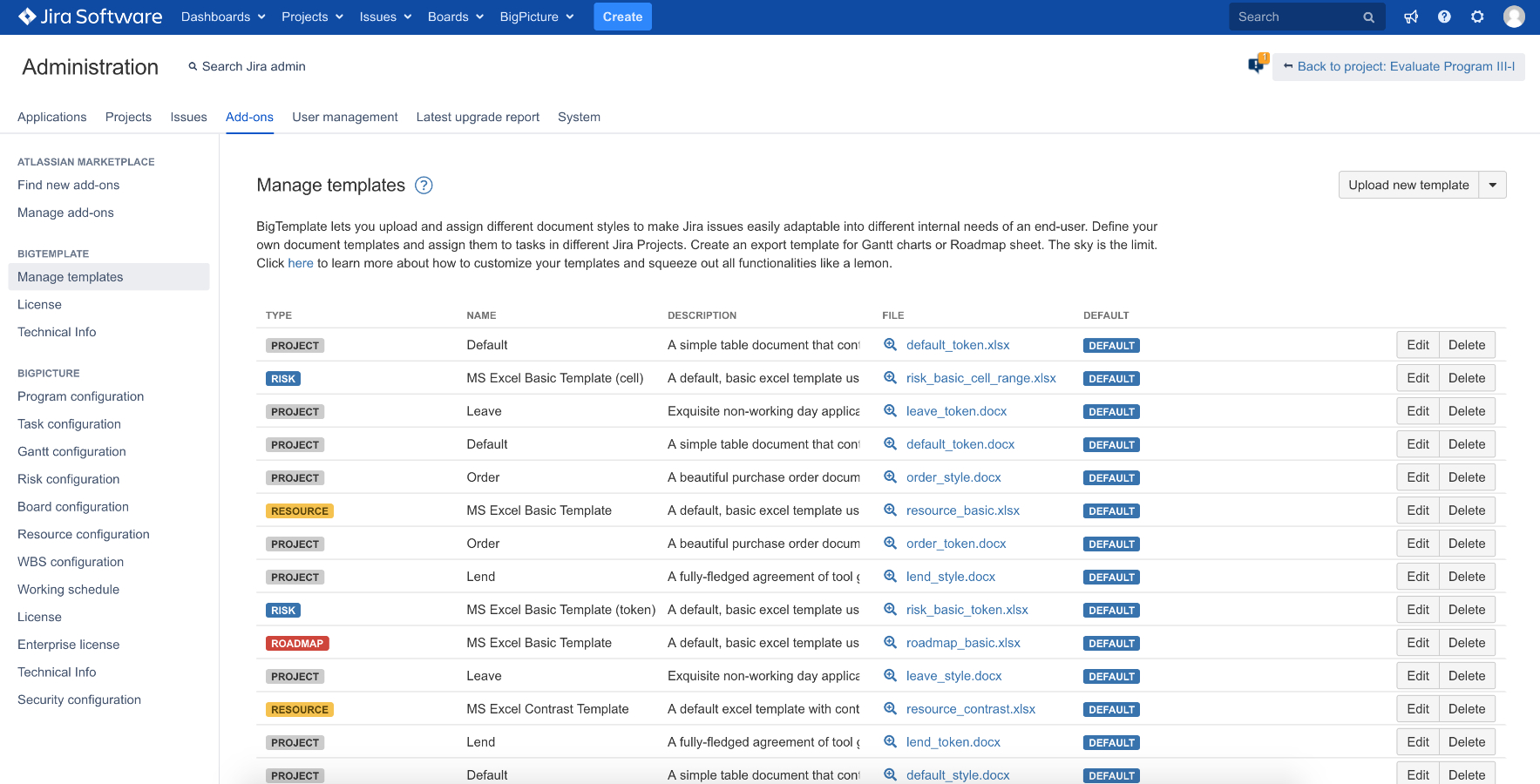The image size is (1540, 784).
Task: Open Resource configuration in sidebar
Action: coord(84,534)
